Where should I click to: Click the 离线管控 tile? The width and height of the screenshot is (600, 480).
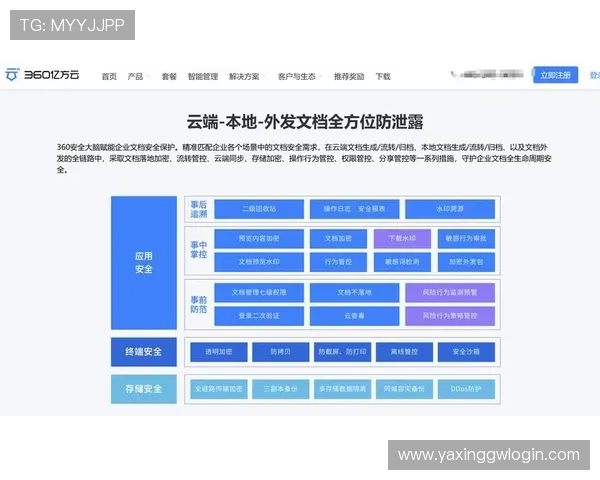pyautogui.click(x=404, y=352)
